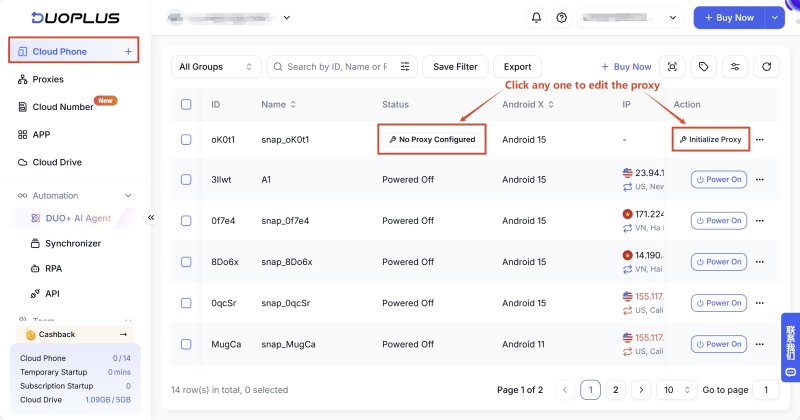Click the Cashback arrow
Viewport: 800px width, 420px height.
coord(123,334)
